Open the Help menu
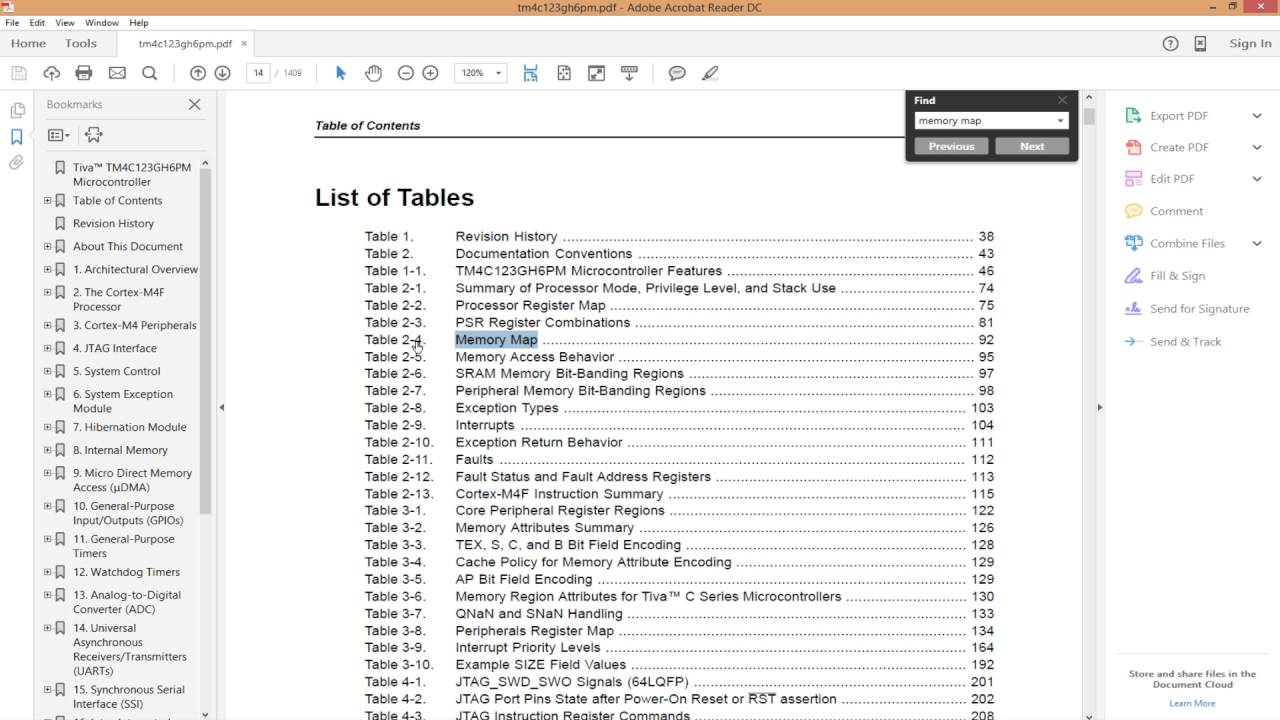 (x=139, y=22)
